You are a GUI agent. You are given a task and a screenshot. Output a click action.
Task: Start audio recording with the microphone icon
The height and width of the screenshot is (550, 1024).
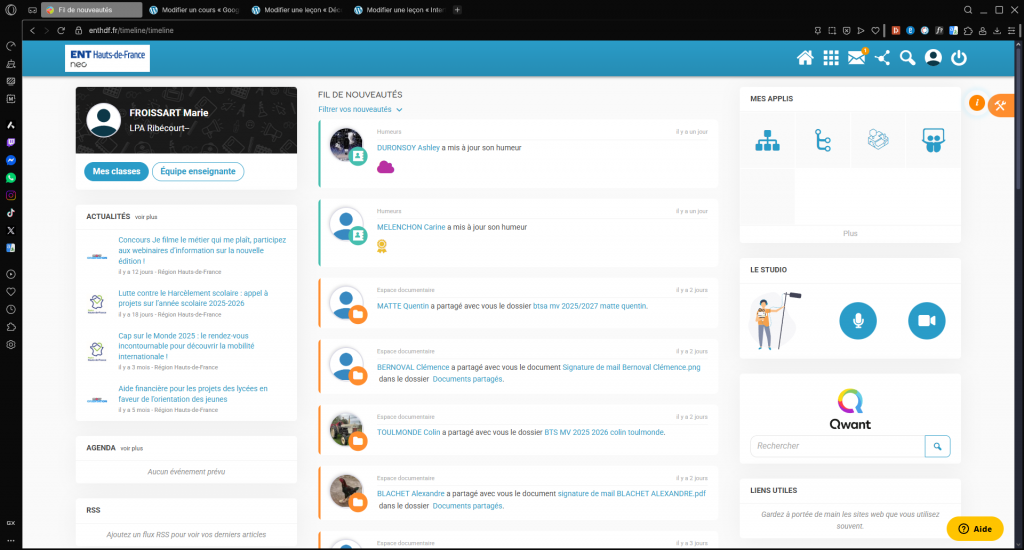pyautogui.click(x=857, y=320)
